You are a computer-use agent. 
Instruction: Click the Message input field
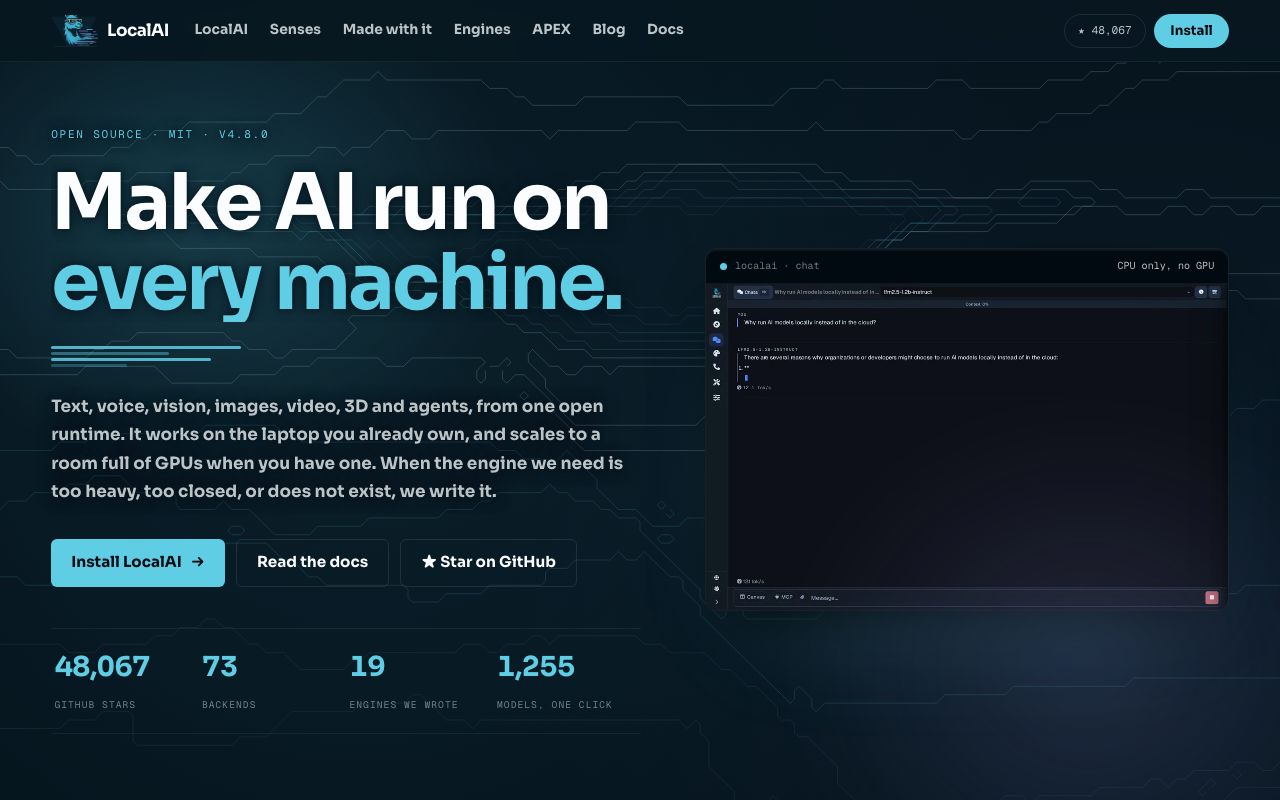point(1004,598)
